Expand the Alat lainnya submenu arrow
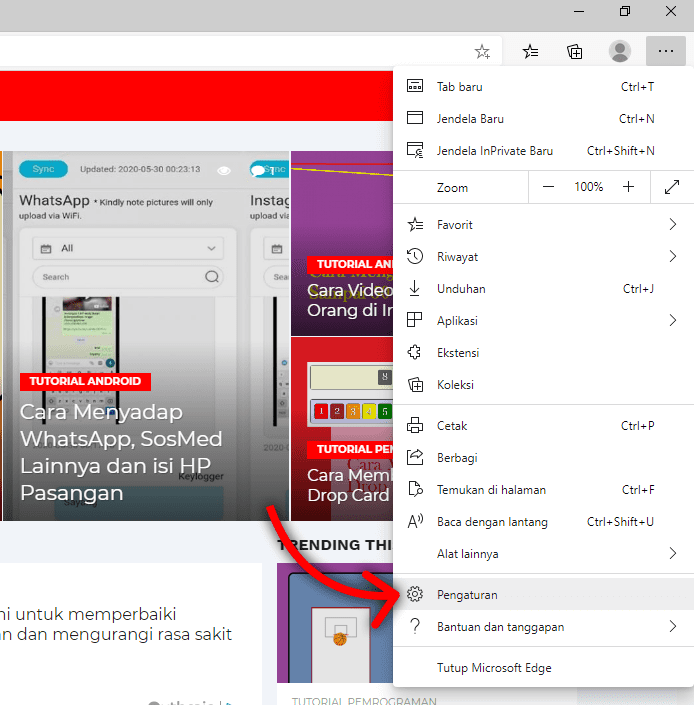This screenshot has height=705, width=694. click(x=673, y=553)
